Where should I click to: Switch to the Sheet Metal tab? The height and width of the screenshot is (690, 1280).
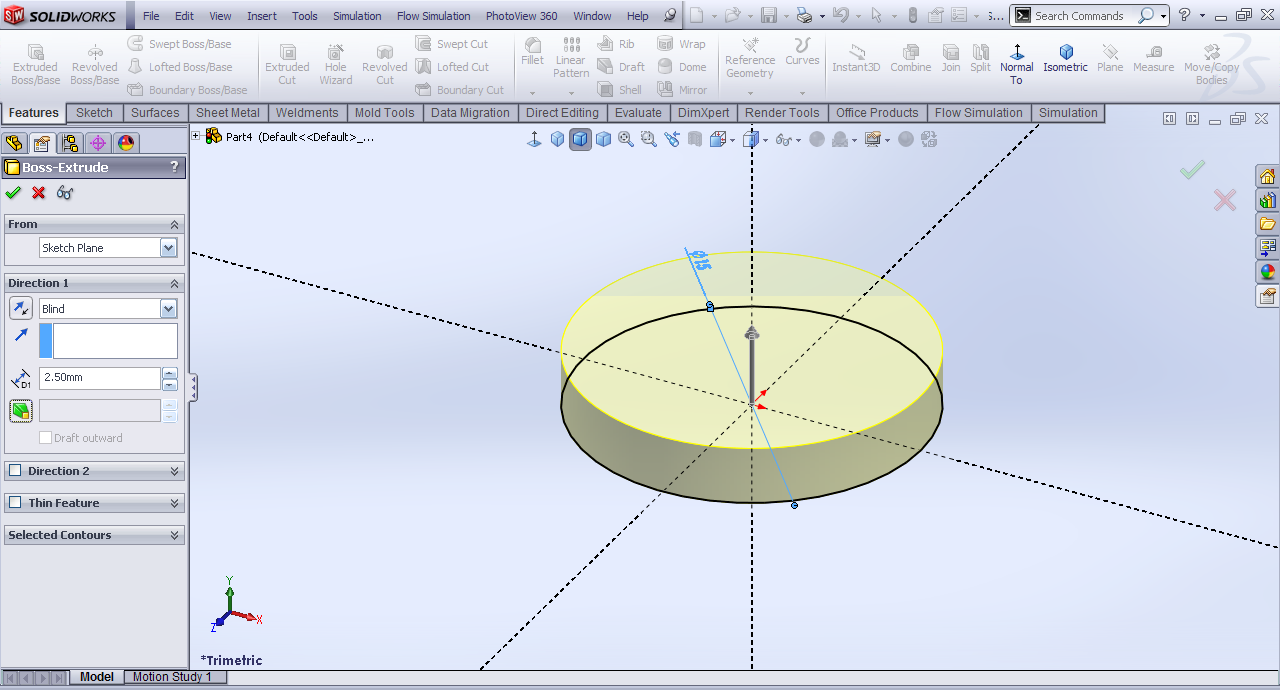pyautogui.click(x=227, y=113)
